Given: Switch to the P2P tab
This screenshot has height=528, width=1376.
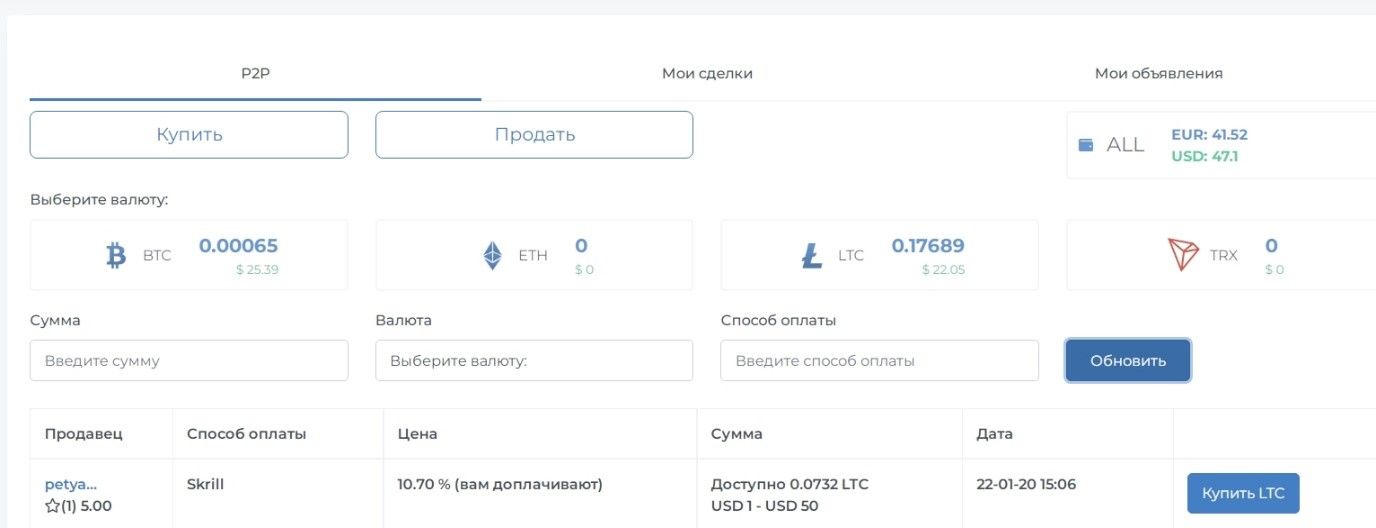Looking at the screenshot, I should point(255,73).
